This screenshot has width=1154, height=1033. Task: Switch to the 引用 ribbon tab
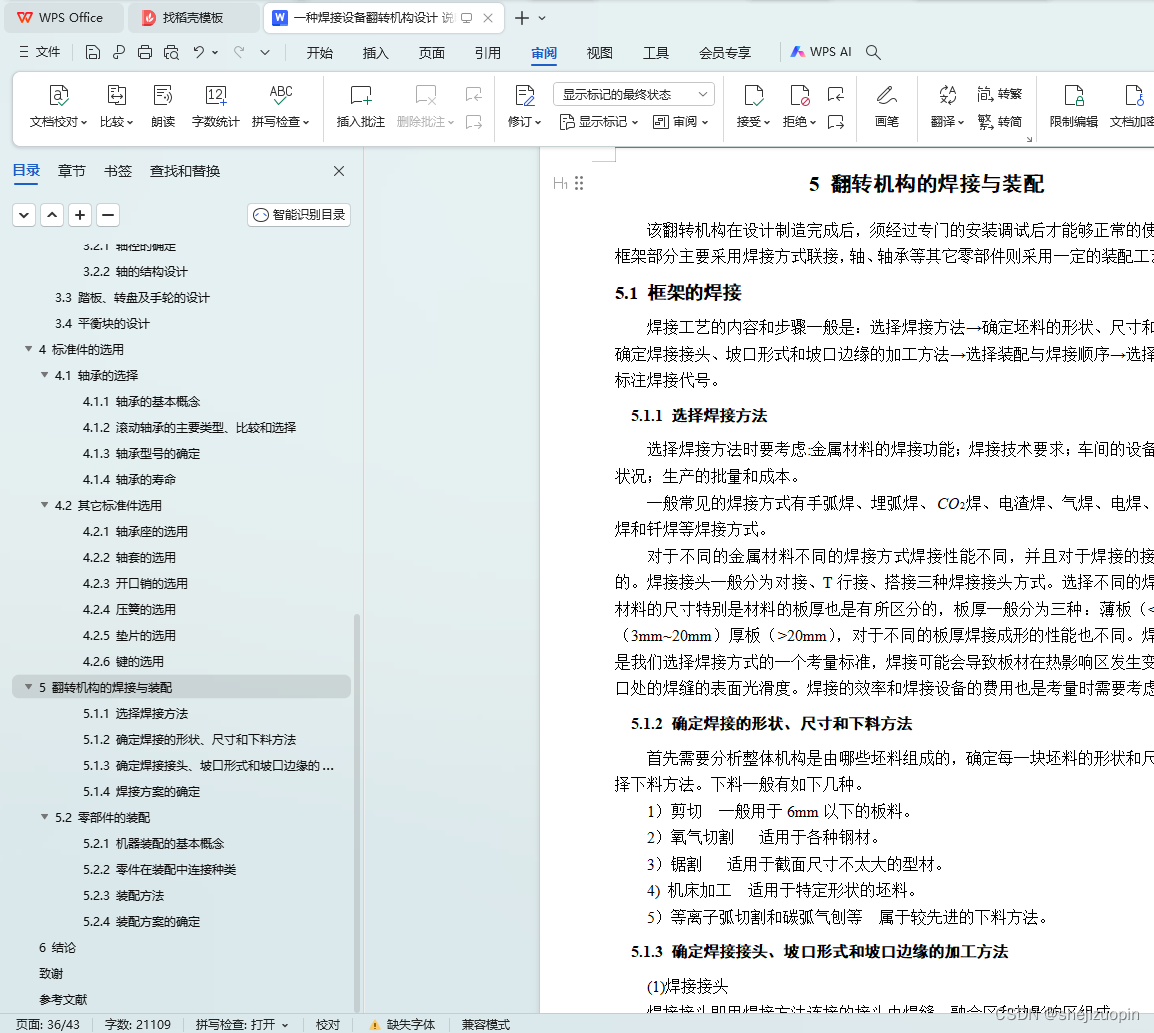coord(487,53)
